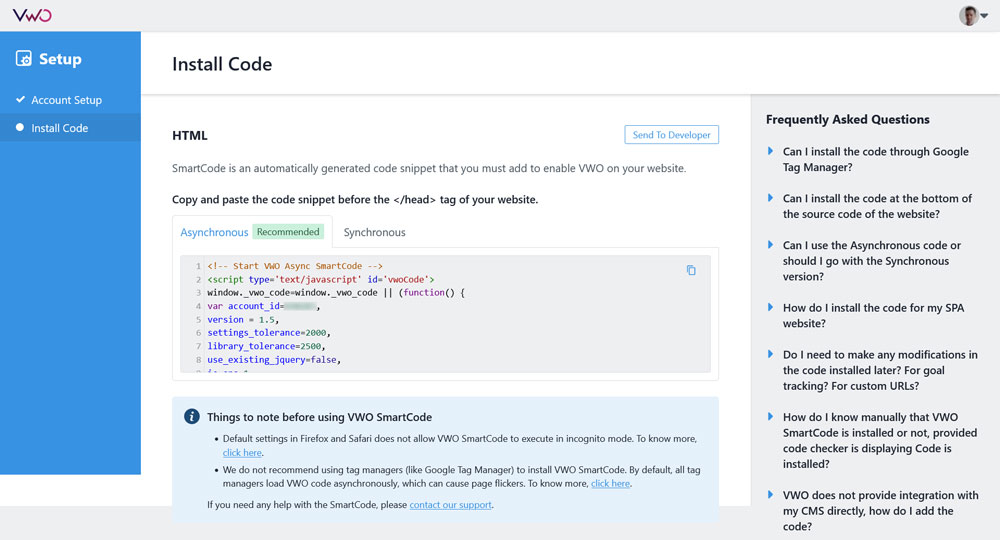Image resolution: width=1000 pixels, height=540 pixels.
Task: Click the Setup gear icon in sidebar
Action: [x=24, y=59]
